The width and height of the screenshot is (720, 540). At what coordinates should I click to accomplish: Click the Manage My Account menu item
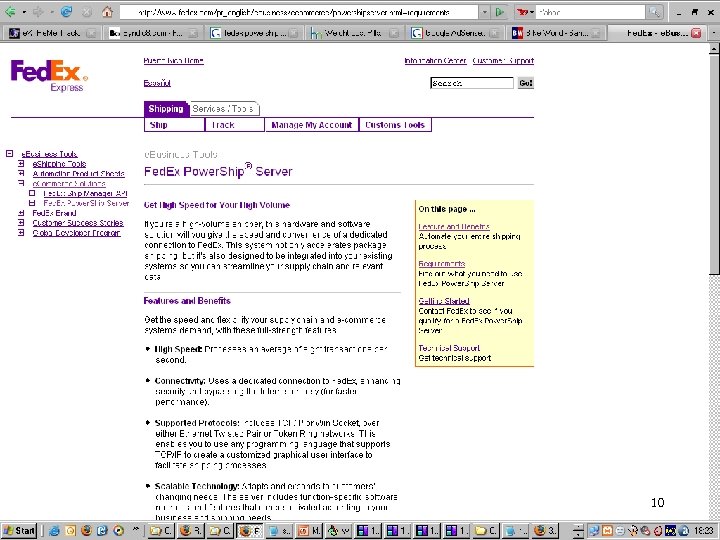tap(311, 125)
